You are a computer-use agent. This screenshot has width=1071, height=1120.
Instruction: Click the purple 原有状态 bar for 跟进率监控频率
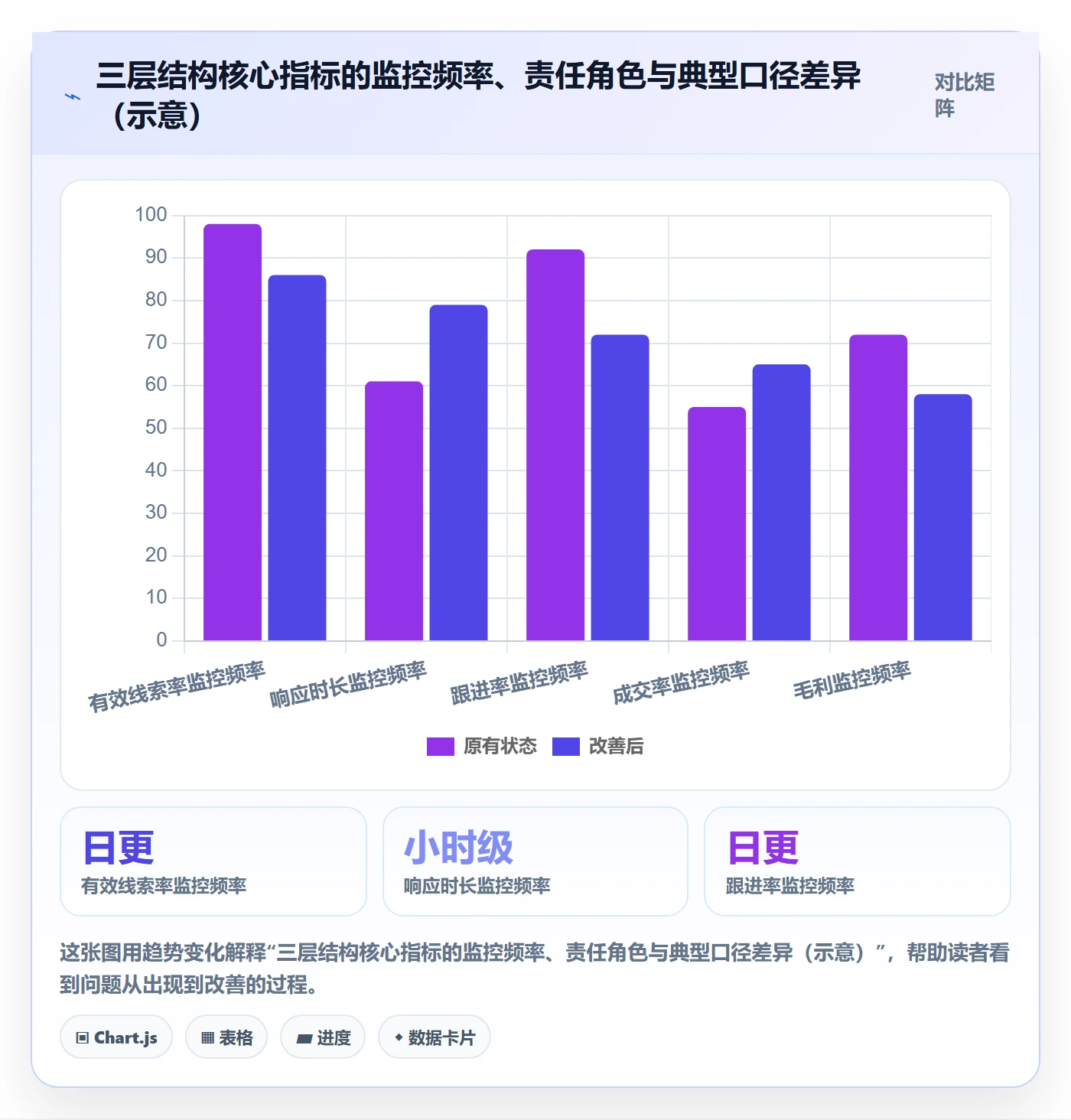[555, 445]
